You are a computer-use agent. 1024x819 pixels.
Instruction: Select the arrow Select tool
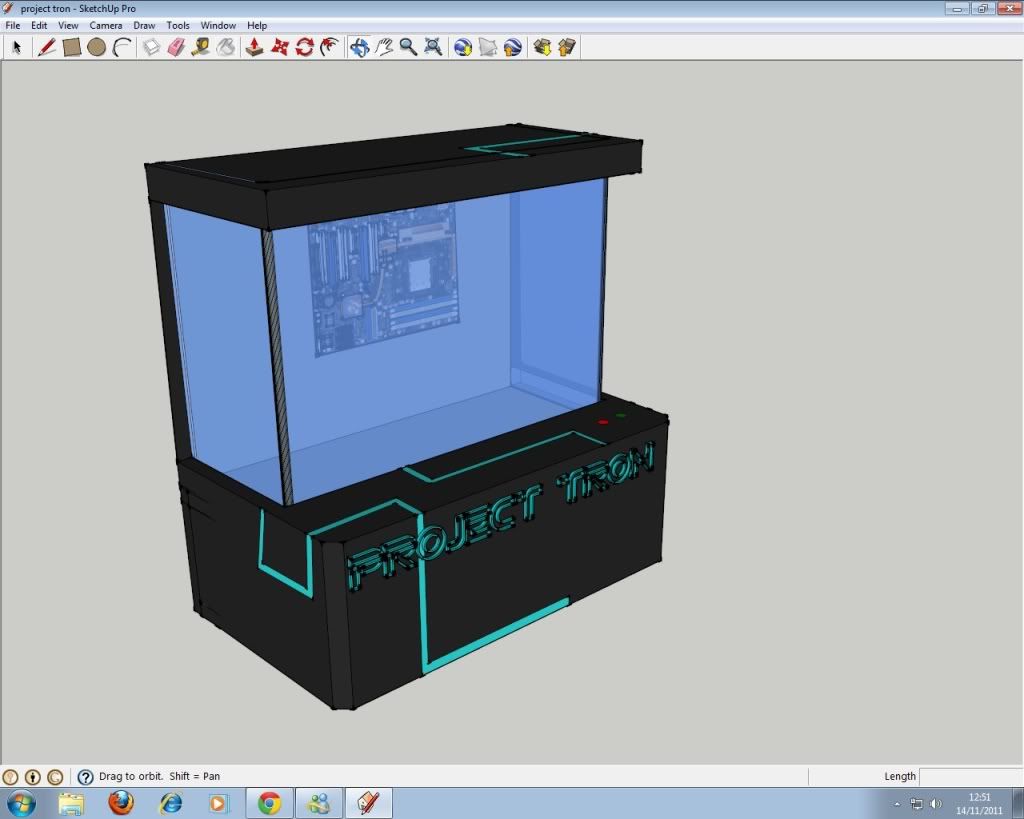[17, 47]
